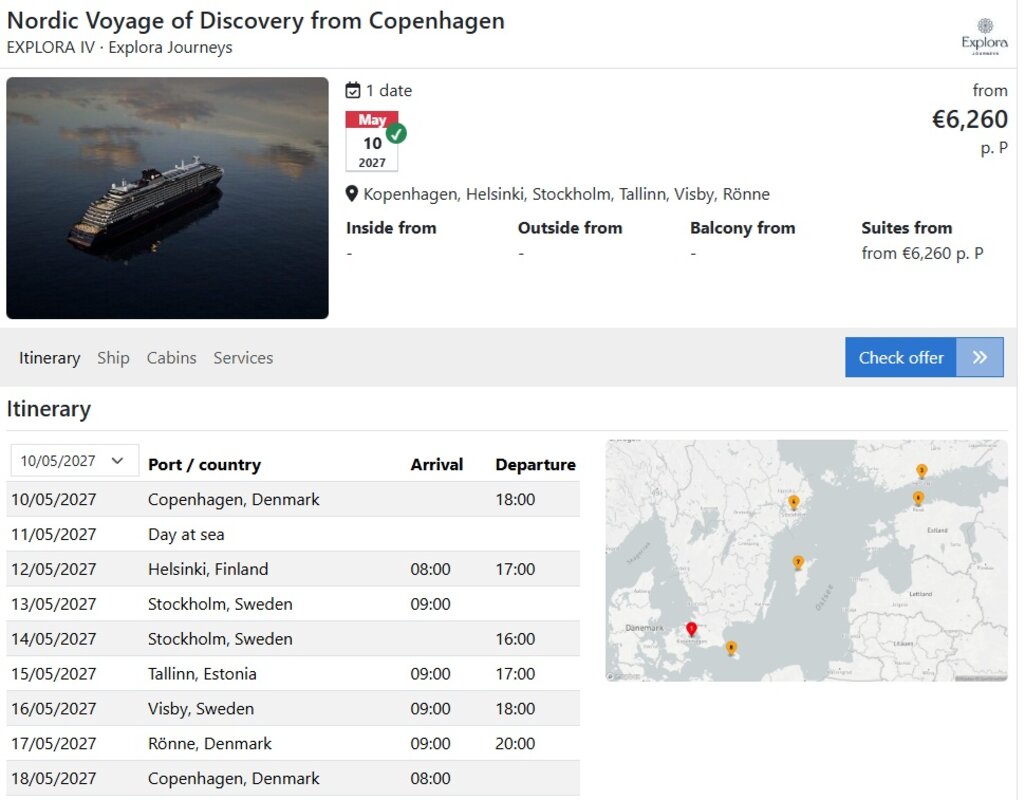Screen dimensions: 1025x800
Task: Click the Tallinn map marker
Action: (x=918, y=499)
